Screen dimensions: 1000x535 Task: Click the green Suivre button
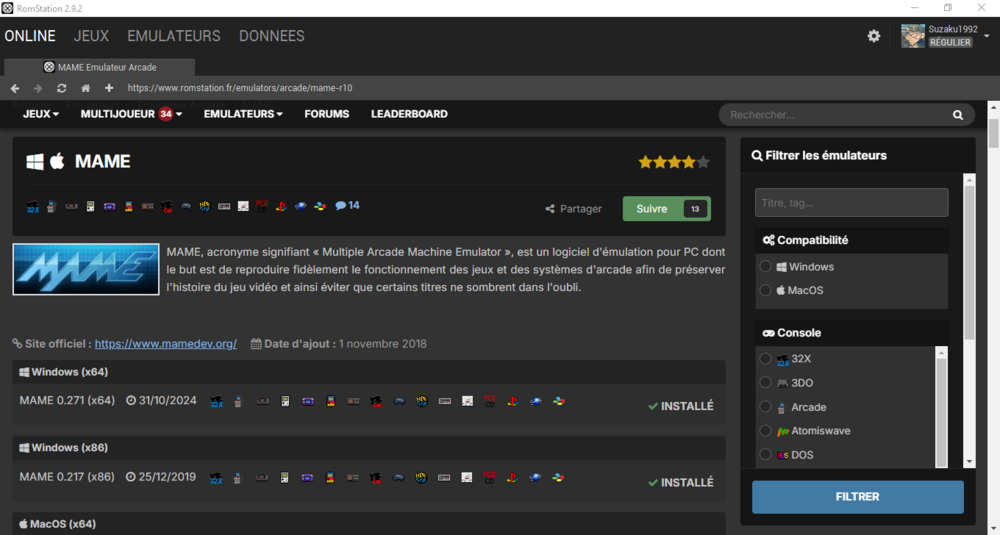[666, 209]
